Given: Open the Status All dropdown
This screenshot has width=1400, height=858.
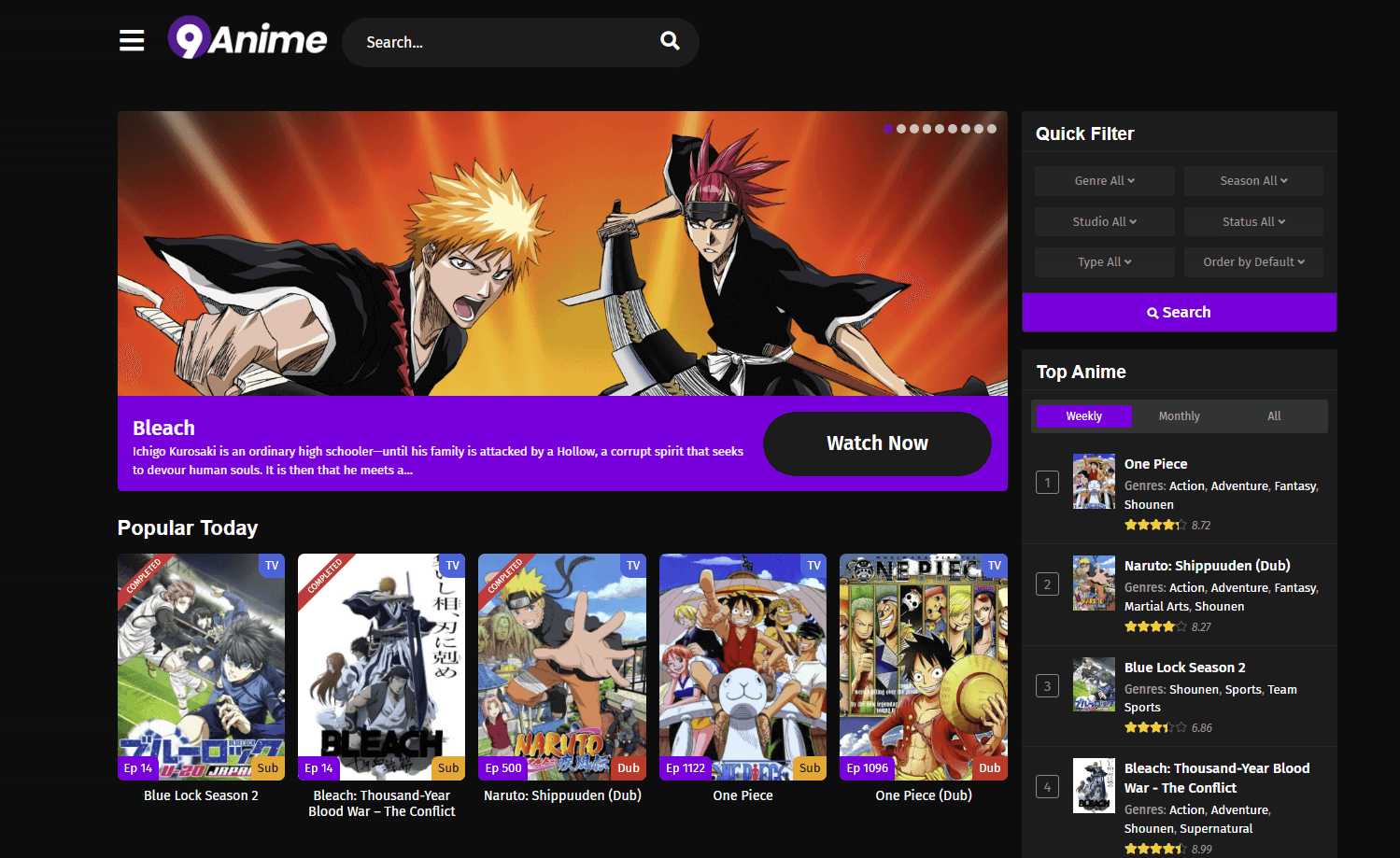Looking at the screenshot, I should (x=1253, y=222).
